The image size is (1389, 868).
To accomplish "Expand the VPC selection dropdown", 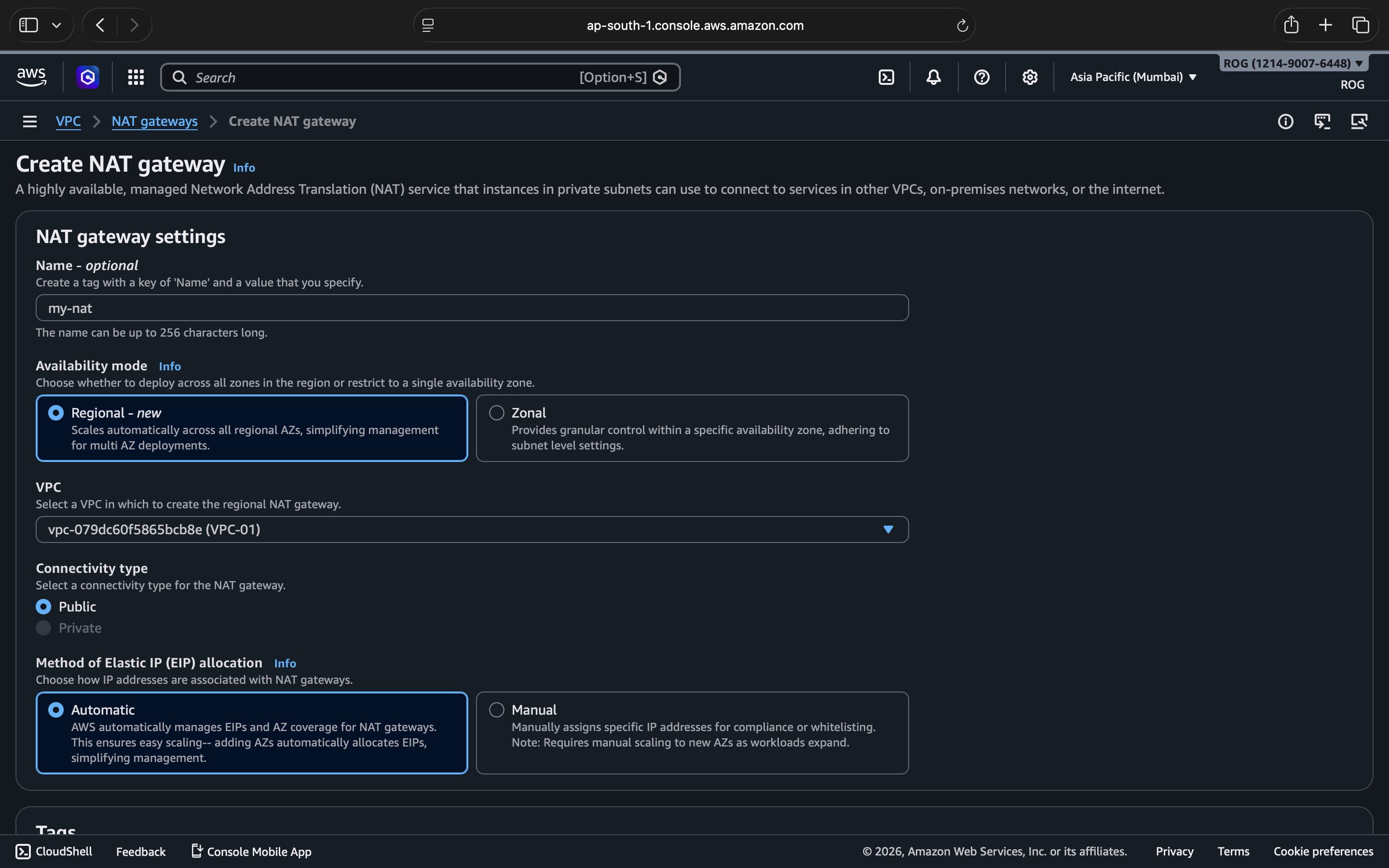I will pyautogui.click(x=887, y=529).
